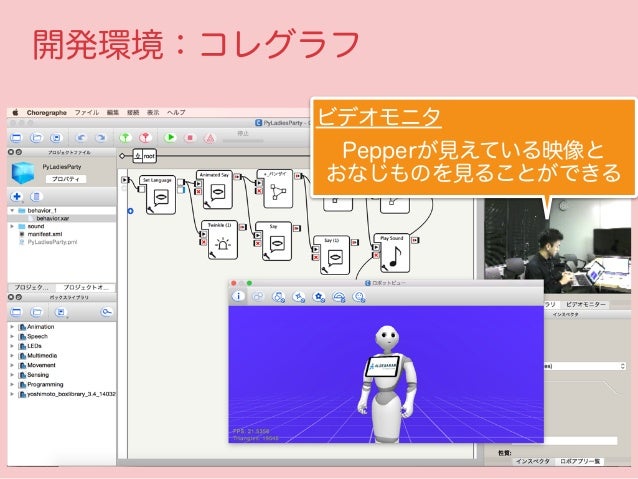This screenshot has height=479, width=638.
Task: Click the stop input on Animated Say box
Action: [198, 192]
